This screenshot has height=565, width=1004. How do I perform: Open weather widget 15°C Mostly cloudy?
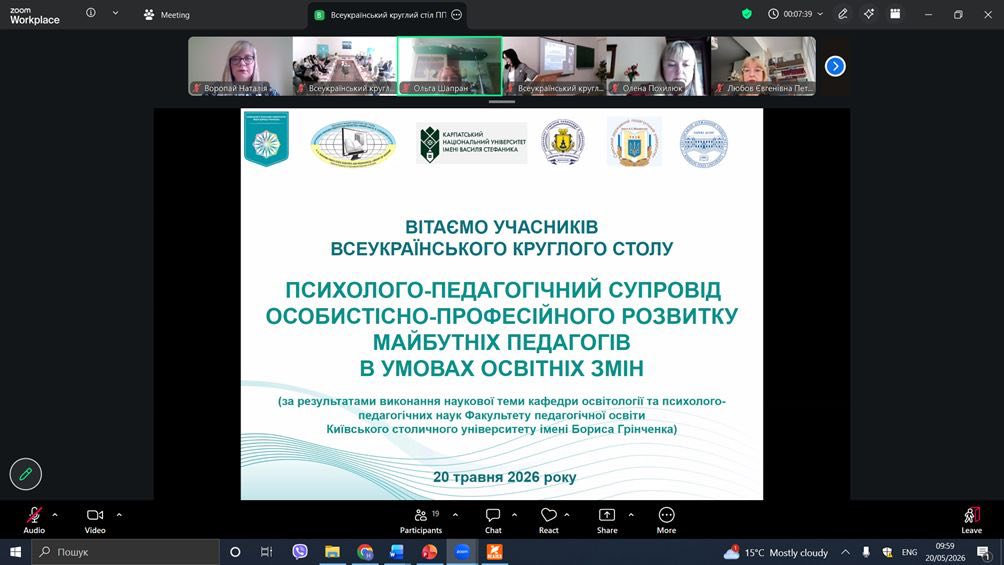pyautogui.click(x=775, y=552)
